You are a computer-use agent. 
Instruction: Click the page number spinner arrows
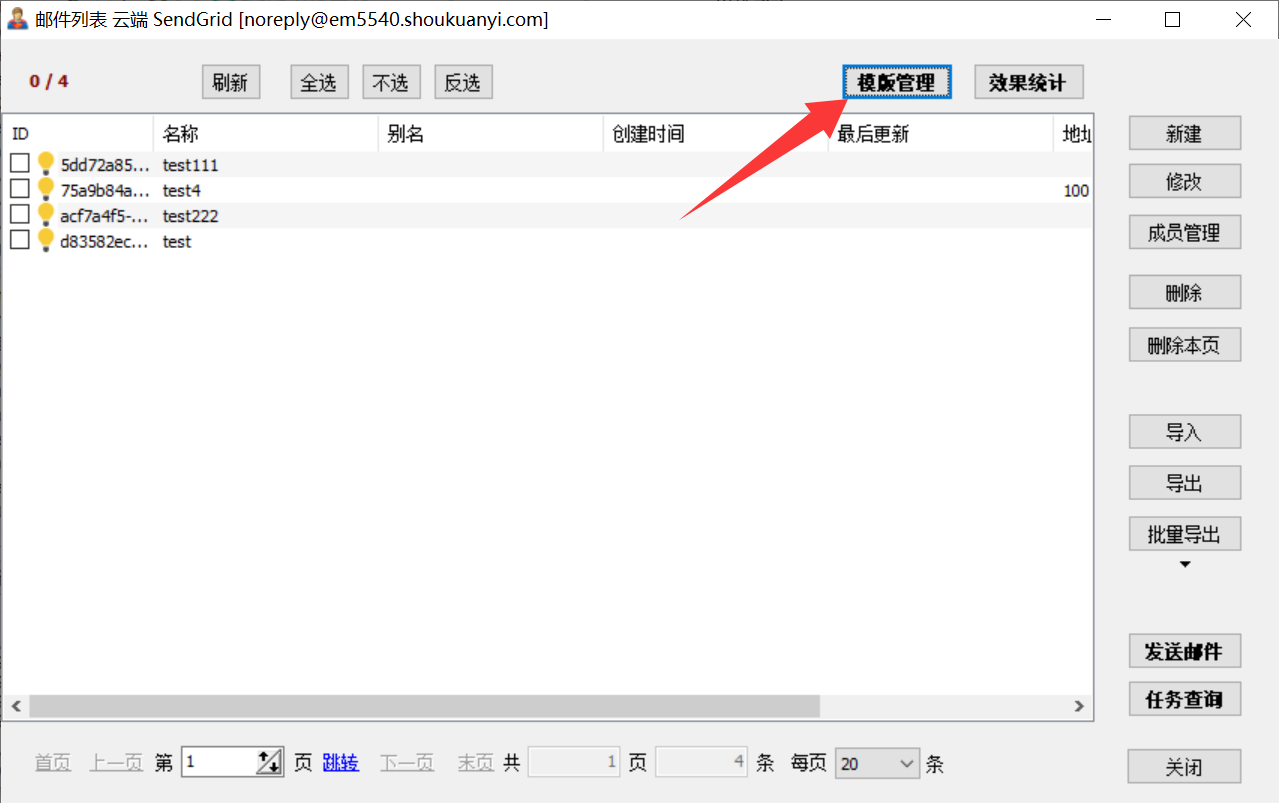click(x=269, y=763)
